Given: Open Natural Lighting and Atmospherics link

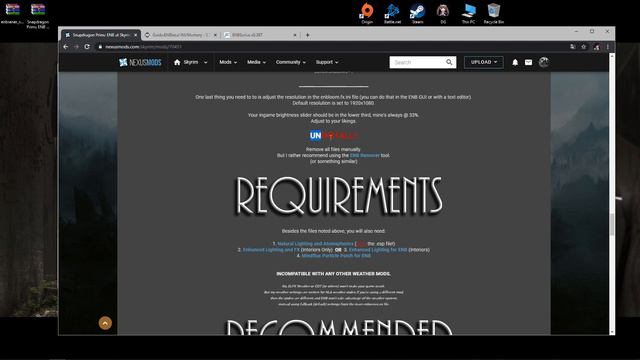Looking at the screenshot, I should click(x=315, y=244).
